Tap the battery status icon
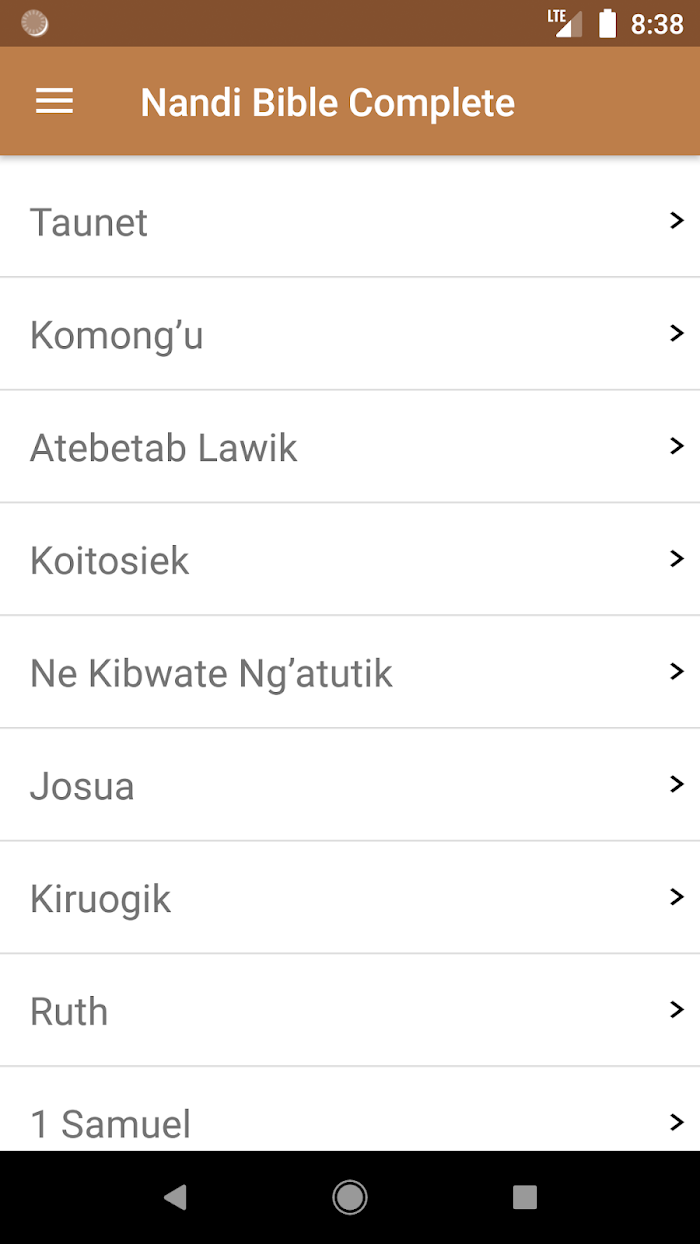 tap(607, 23)
